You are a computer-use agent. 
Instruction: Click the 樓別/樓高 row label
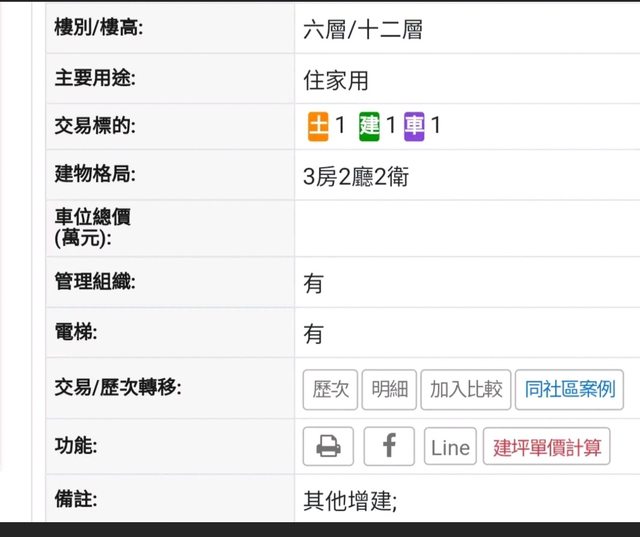click(x=99, y=28)
